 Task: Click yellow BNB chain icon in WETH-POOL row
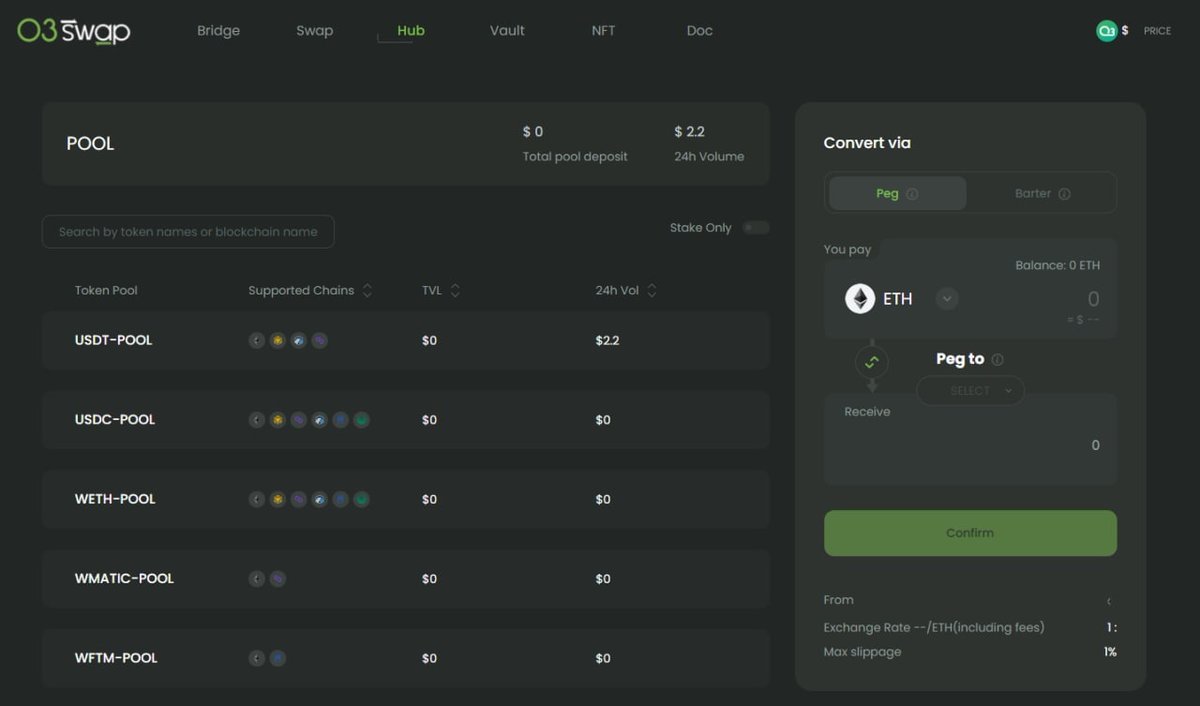click(x=278, y=499)
